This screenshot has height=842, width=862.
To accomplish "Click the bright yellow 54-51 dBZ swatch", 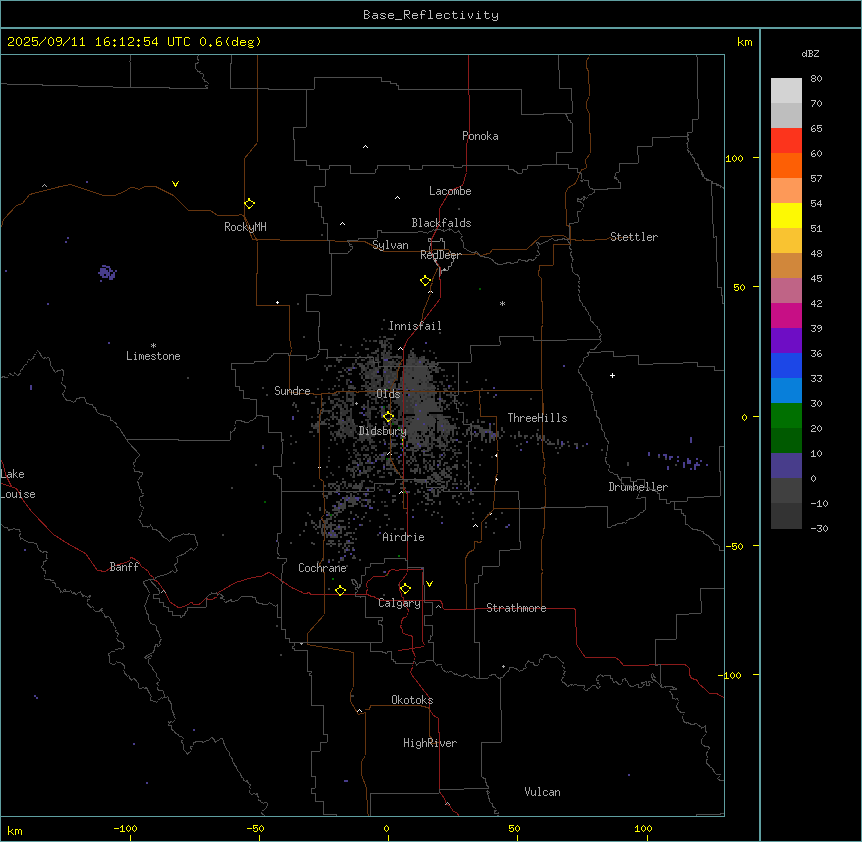I will 786,215.
